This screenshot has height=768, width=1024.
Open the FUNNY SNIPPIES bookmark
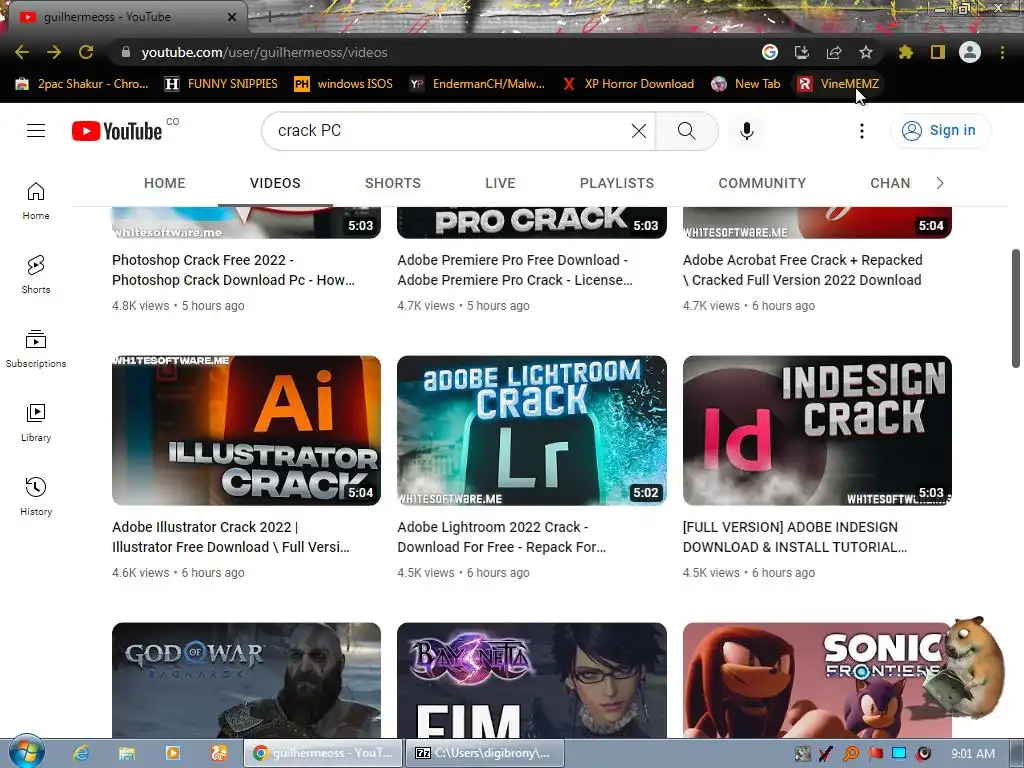click(x=221, y=84)
